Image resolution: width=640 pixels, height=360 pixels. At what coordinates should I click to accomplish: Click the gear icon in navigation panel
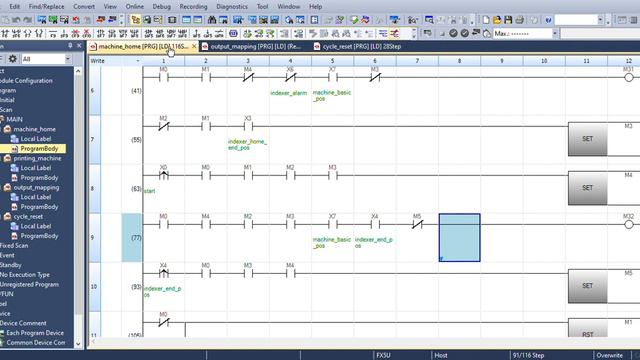[13, 59]
